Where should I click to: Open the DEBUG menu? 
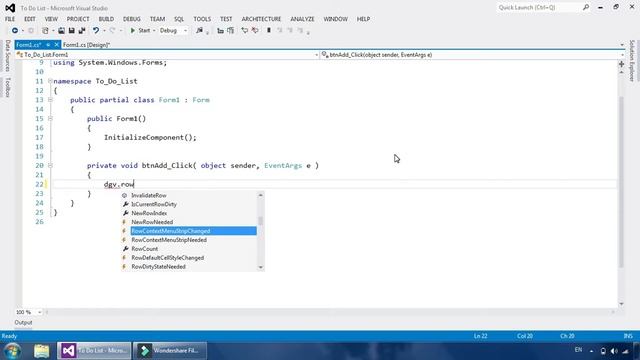pos(131,19)
